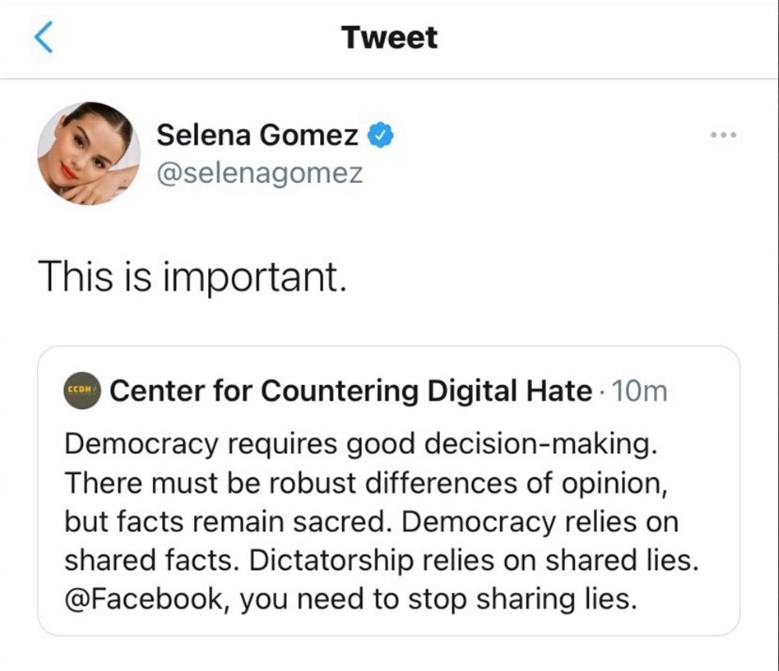Click the Tweet header title

pos(389,38)
